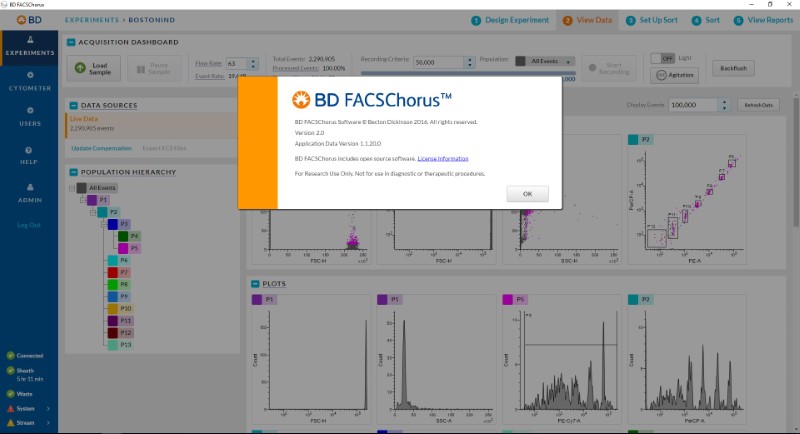The image size is (800, 434).
Task: Expand the Stream status chevron
Action: (48, 423)
